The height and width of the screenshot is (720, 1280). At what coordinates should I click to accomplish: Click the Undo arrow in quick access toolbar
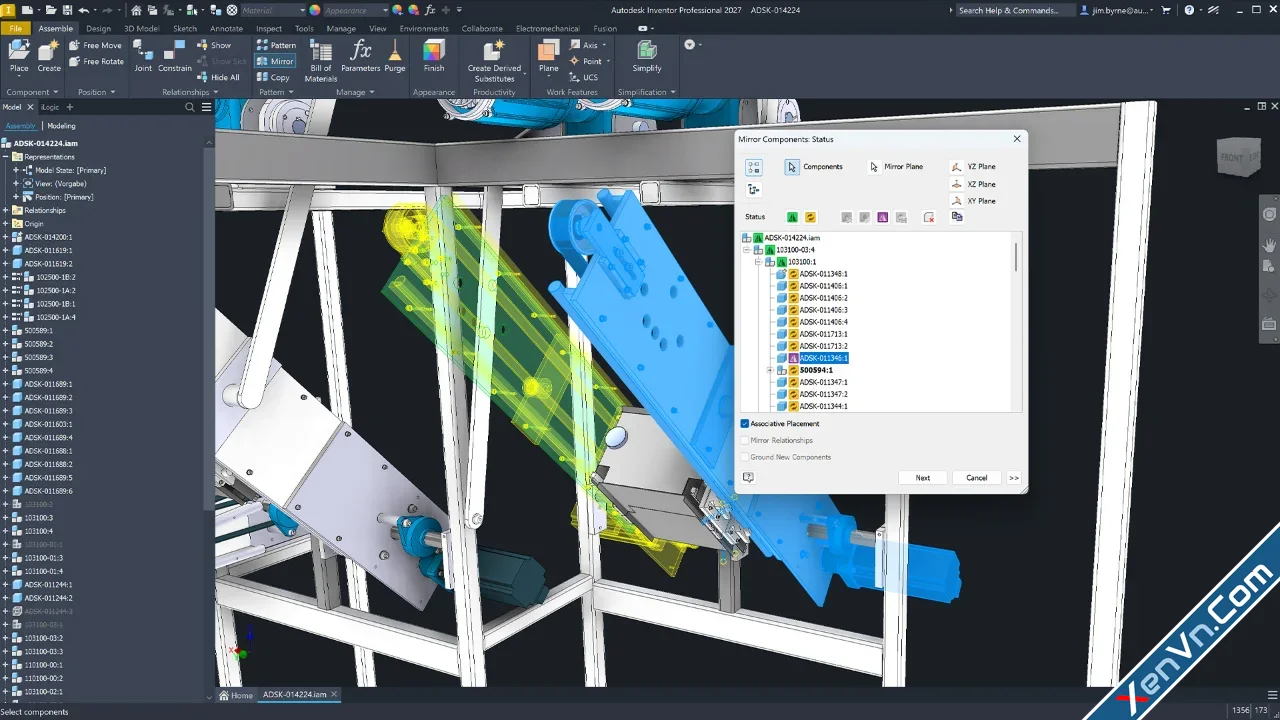click(x=83, y=10)
